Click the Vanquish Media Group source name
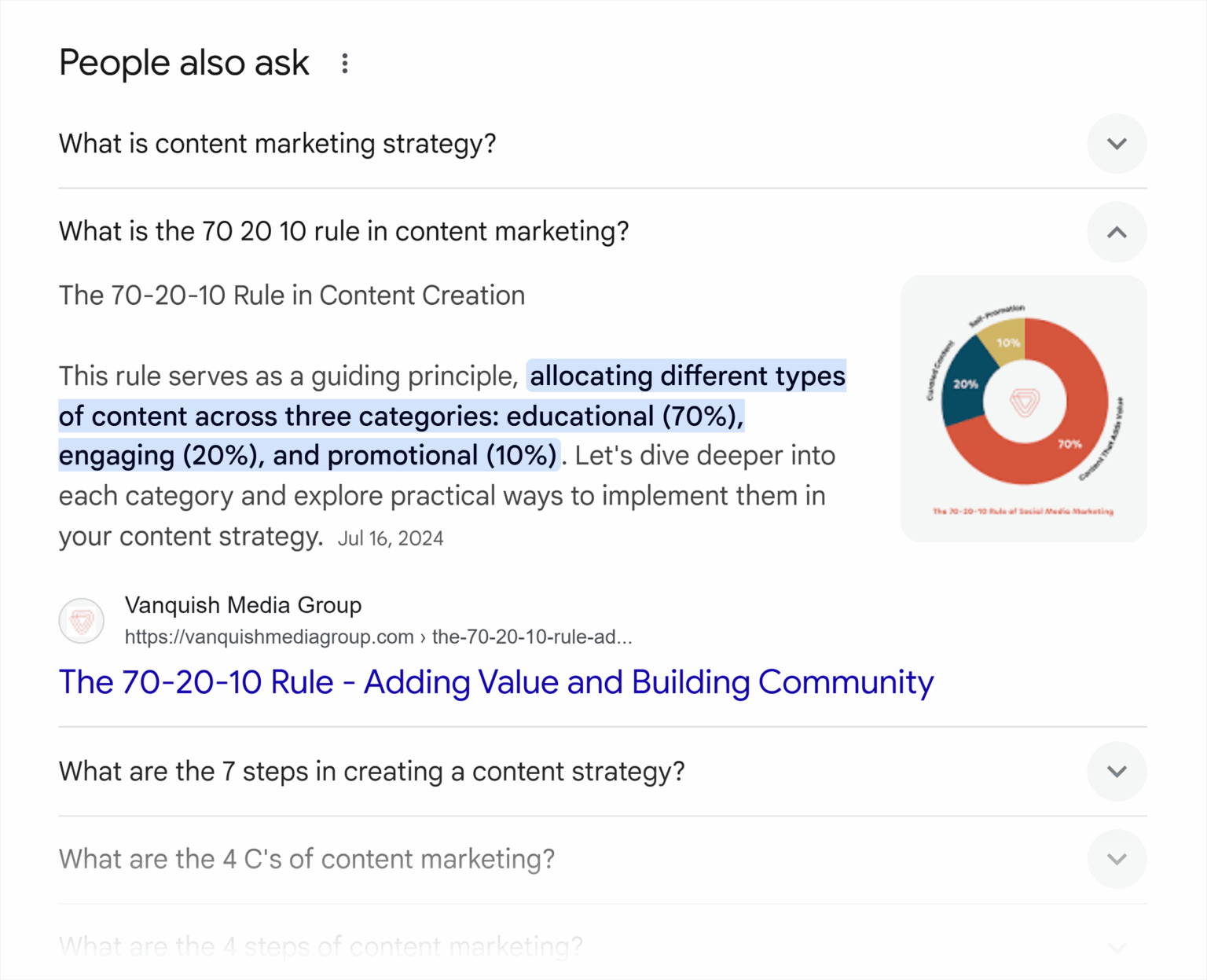Screen dimensions: 1207x980 (242, 605)
